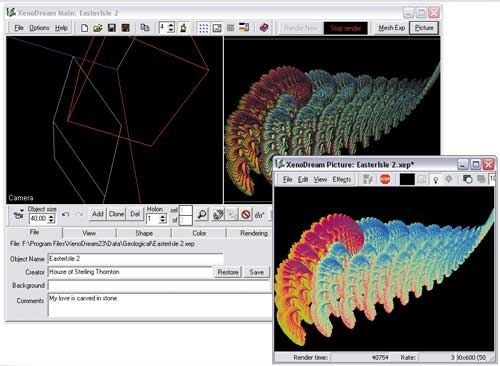Click the Save button beside Creator field
This screenshot has width=500, height=366.
(x=257, y=272)
